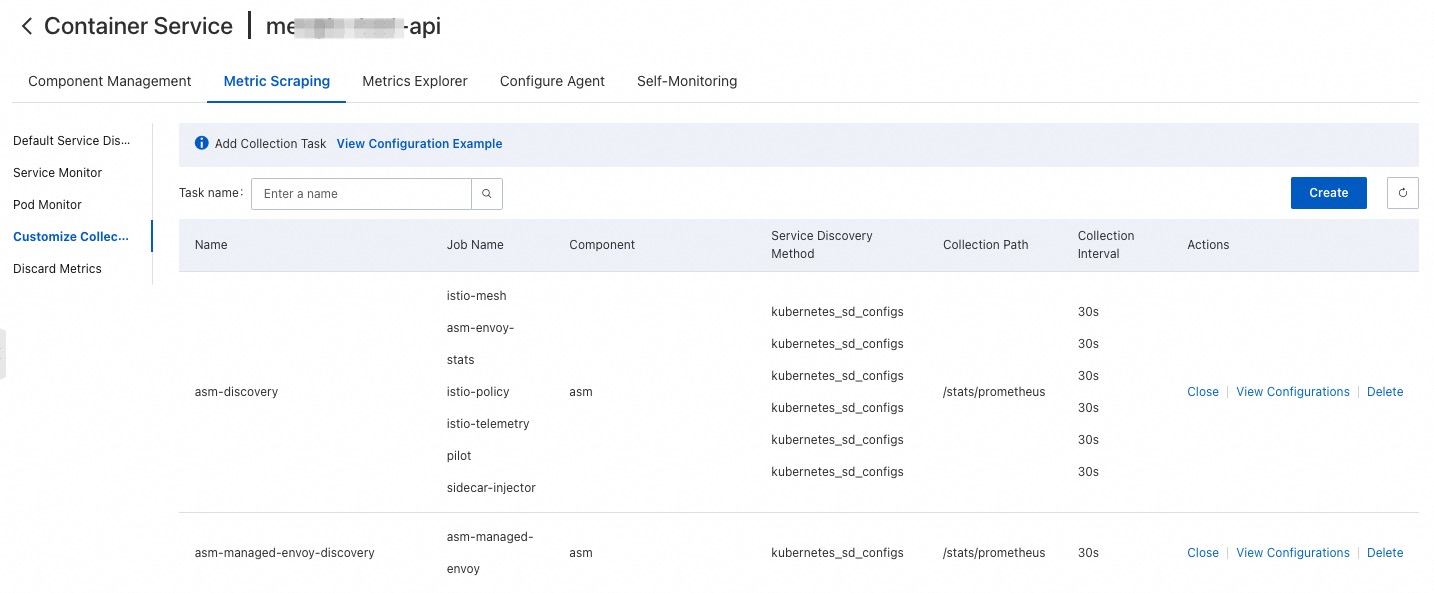Click the back arrow beside Container Service

[x=27, y=27]
